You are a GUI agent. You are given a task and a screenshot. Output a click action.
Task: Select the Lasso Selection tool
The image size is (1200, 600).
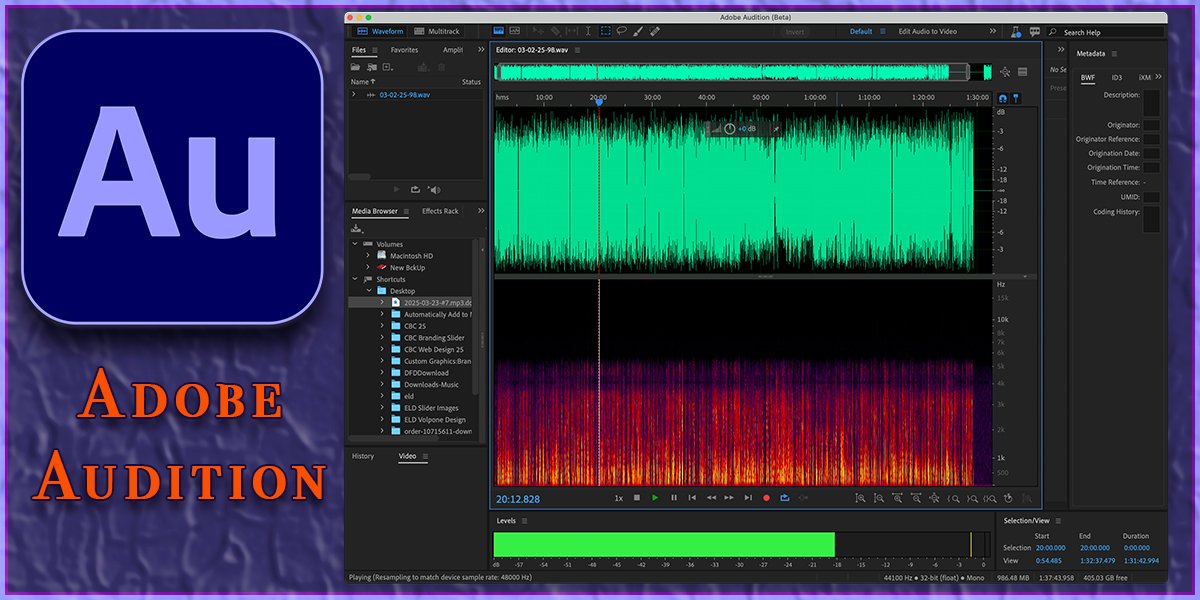click(x=621, y=32)
